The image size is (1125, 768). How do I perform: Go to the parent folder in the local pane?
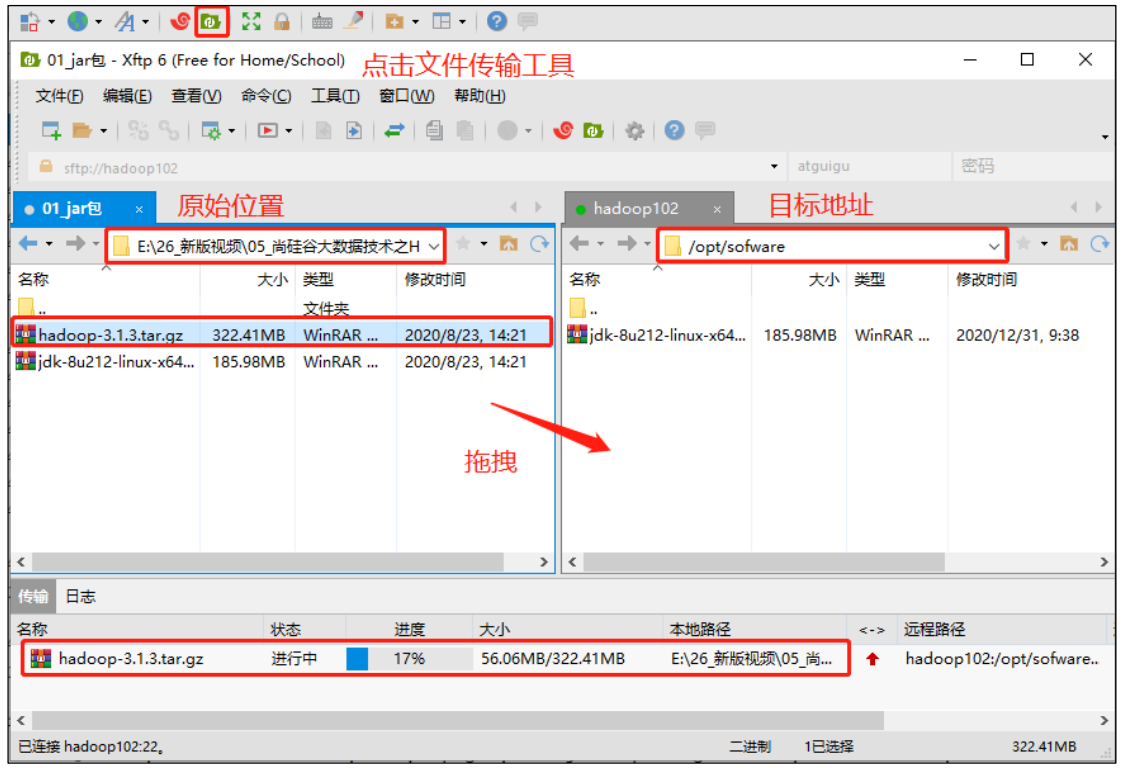509,244
